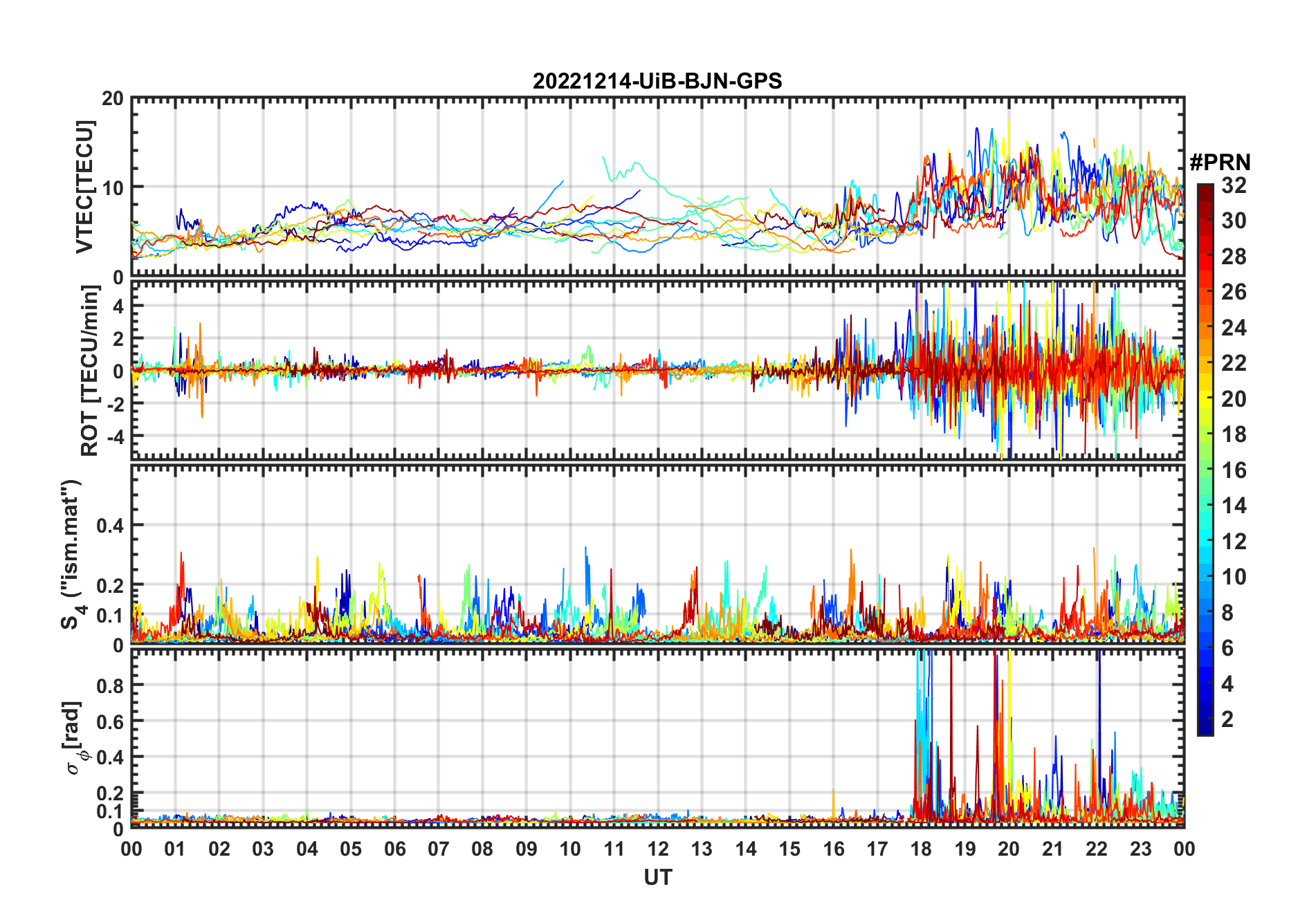Click x-axis tick label 03

[263, 849]
